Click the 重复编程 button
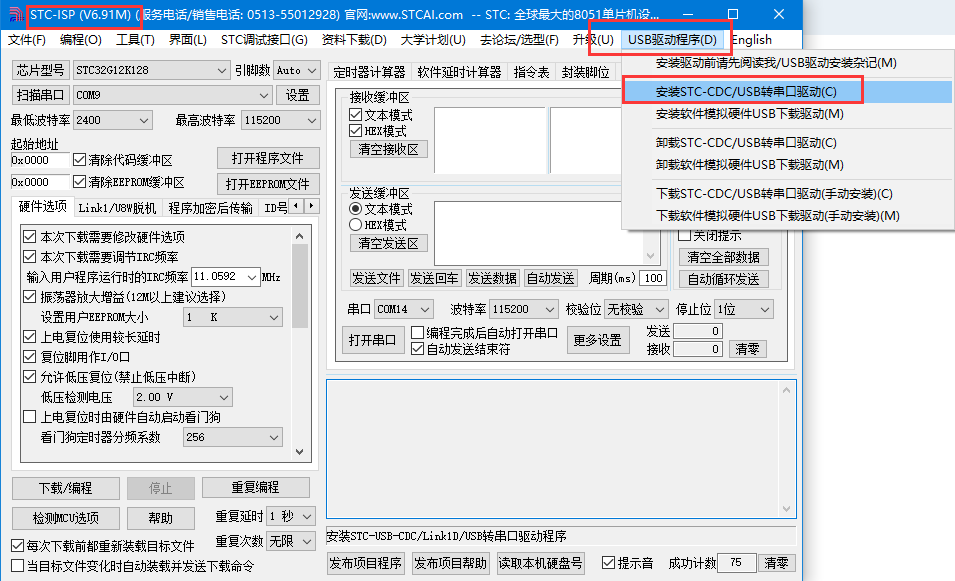This screenshot has width=955, height=581. [256, 488]
